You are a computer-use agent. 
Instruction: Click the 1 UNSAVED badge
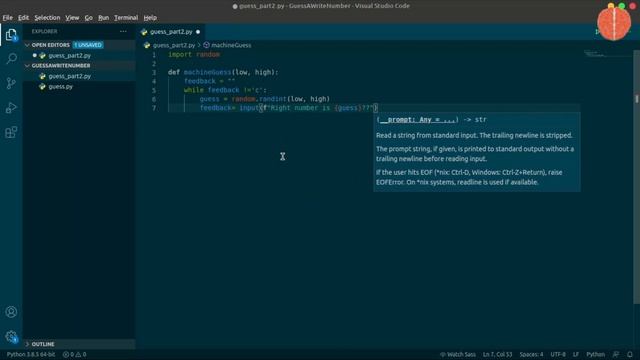point(88,45)
